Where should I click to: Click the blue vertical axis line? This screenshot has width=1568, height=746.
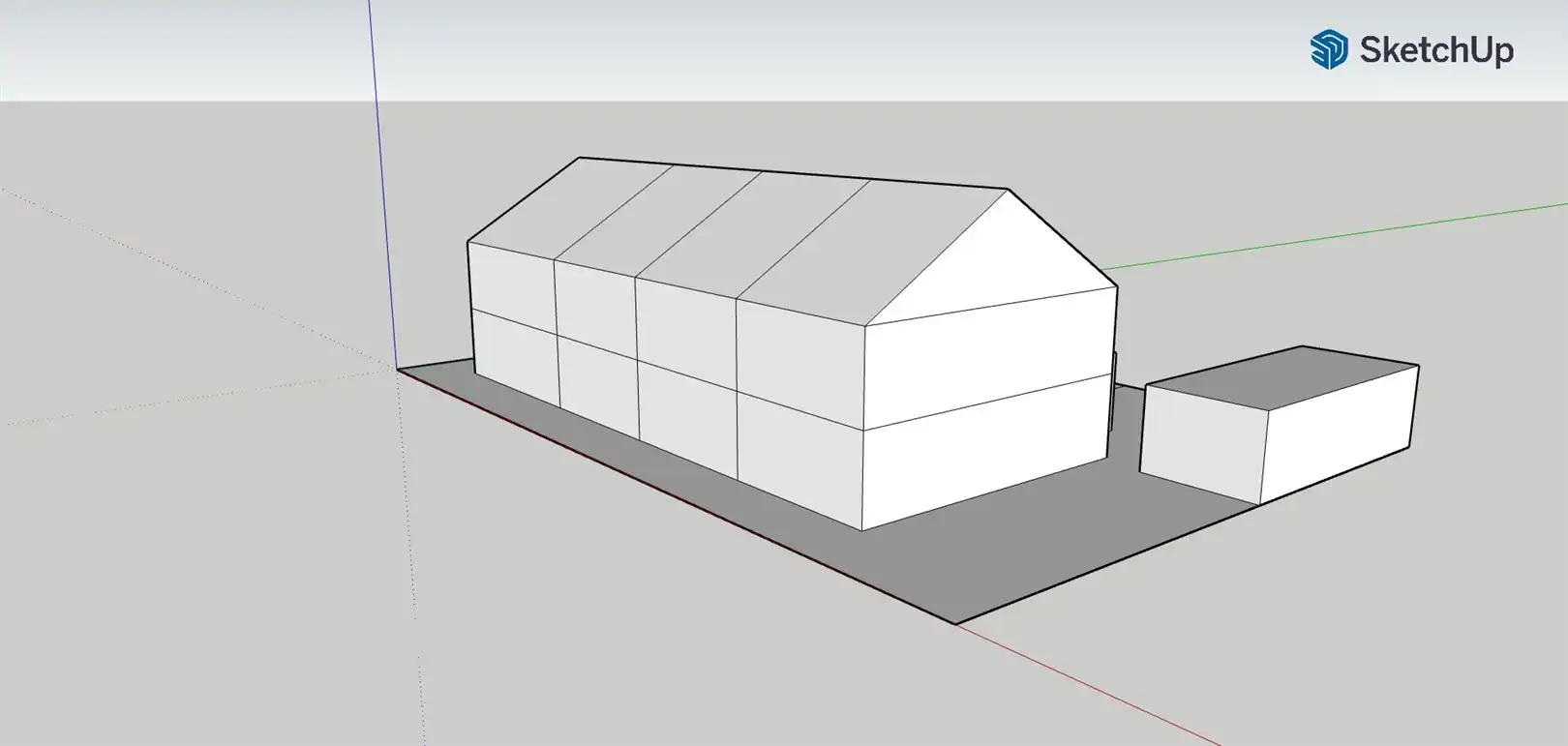point(382,194)
